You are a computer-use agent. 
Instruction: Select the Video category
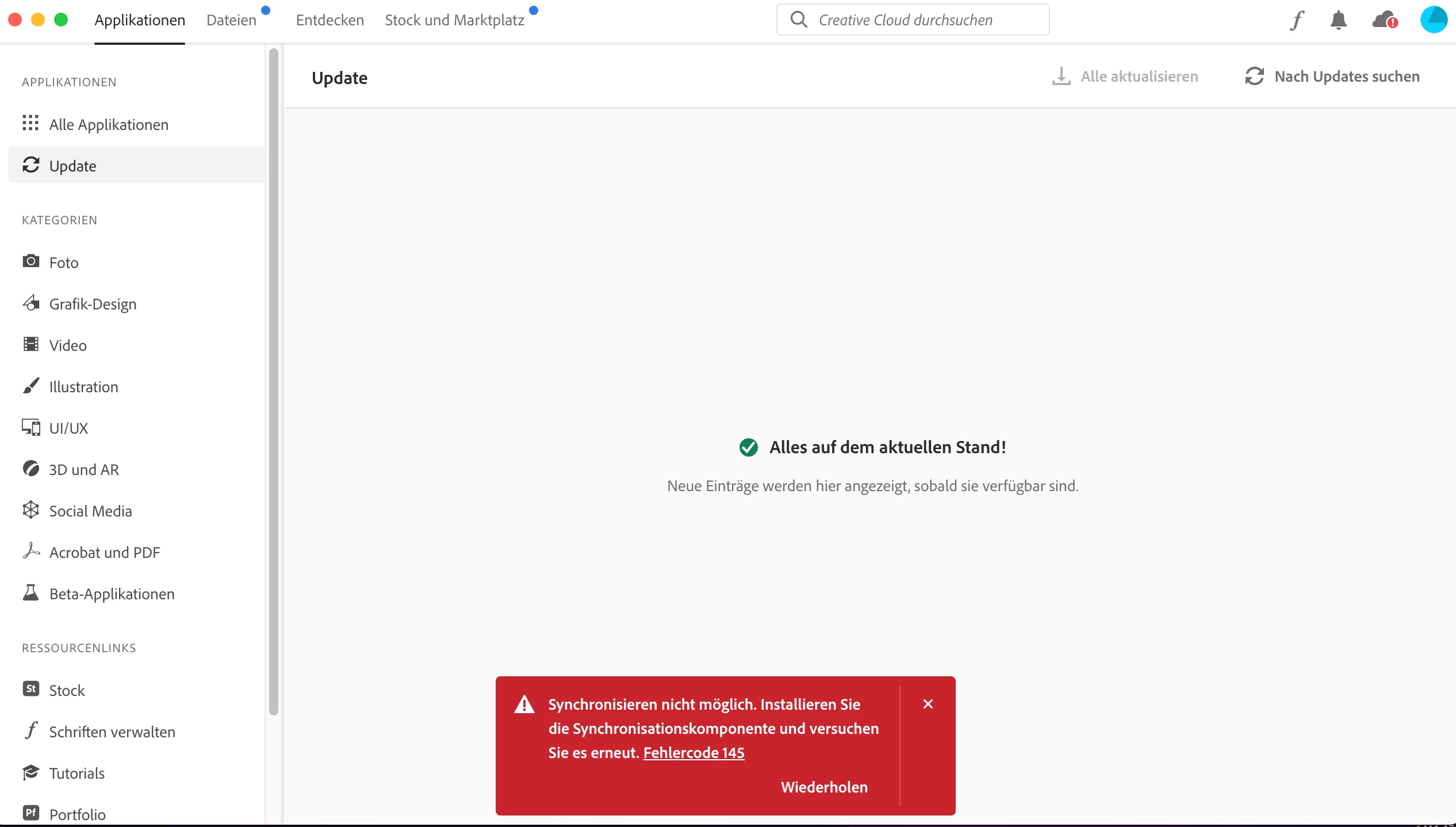[67, 345]
